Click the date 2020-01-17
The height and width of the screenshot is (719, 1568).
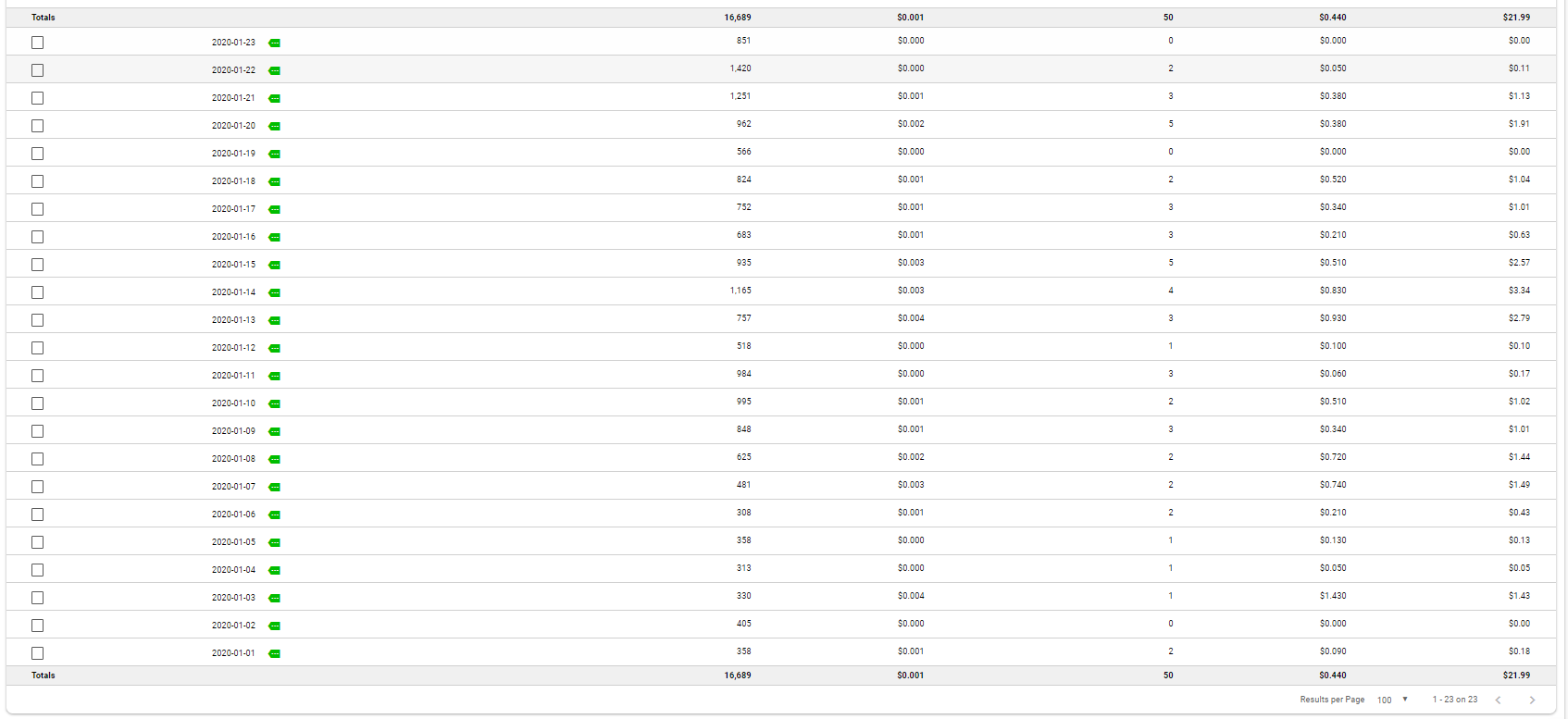pos(233,209)
